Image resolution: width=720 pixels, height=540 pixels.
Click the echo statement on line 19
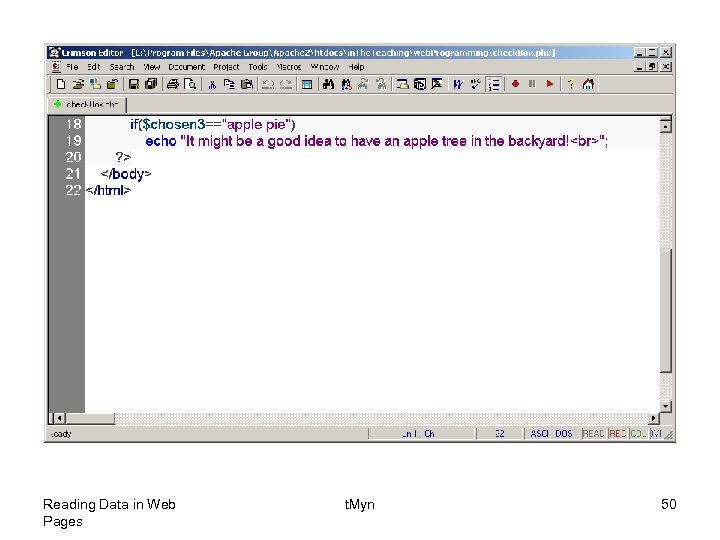click(x=377, y=141)
